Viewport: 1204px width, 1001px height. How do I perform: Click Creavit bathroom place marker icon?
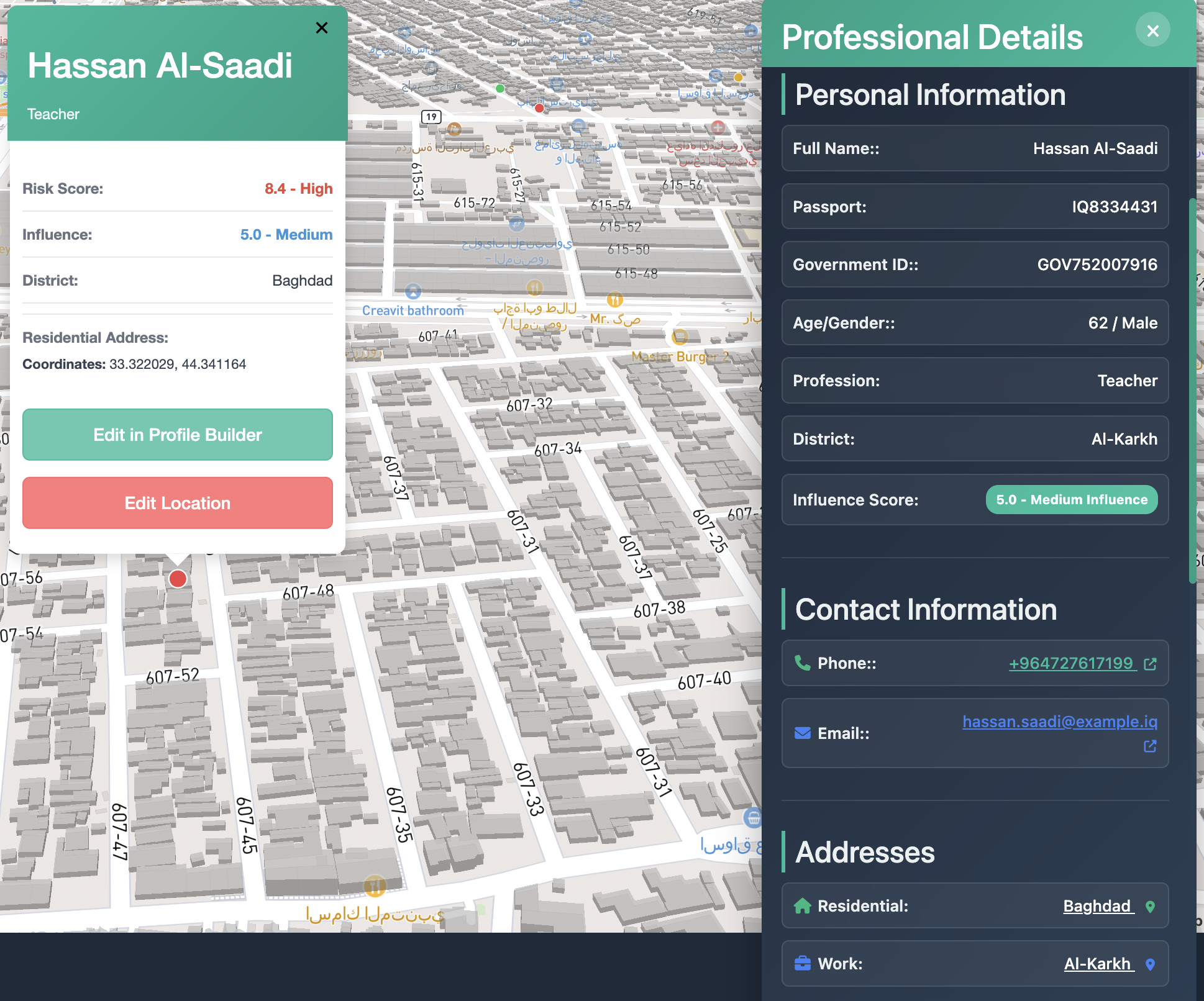413,291
